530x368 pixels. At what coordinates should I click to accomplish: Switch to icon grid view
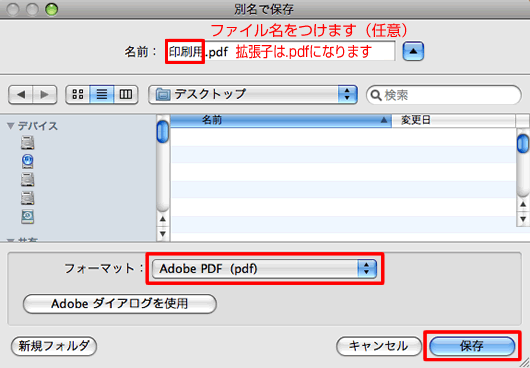(78, 94)
